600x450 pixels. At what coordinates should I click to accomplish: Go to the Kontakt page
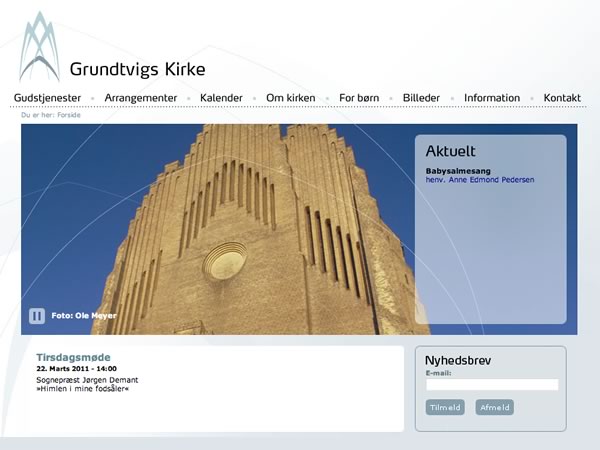562,98
